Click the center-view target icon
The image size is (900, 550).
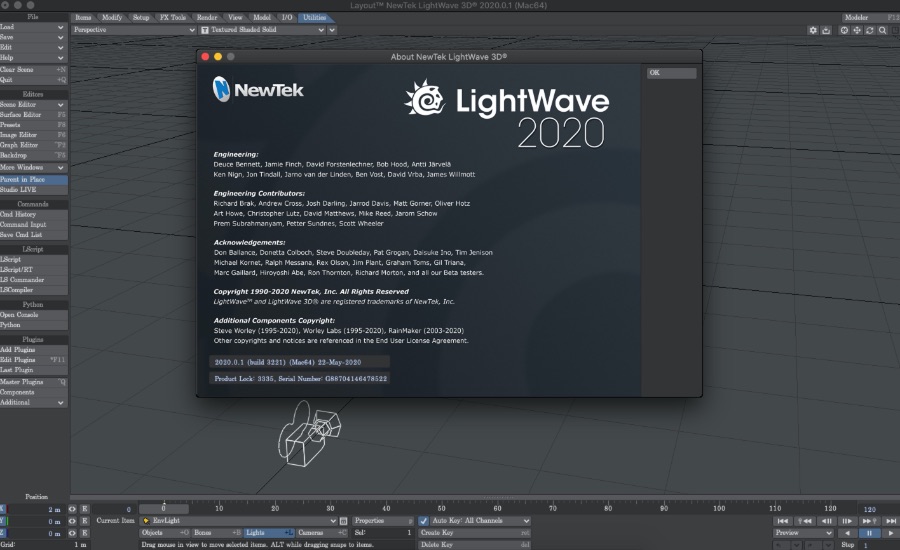coord(844,30)
